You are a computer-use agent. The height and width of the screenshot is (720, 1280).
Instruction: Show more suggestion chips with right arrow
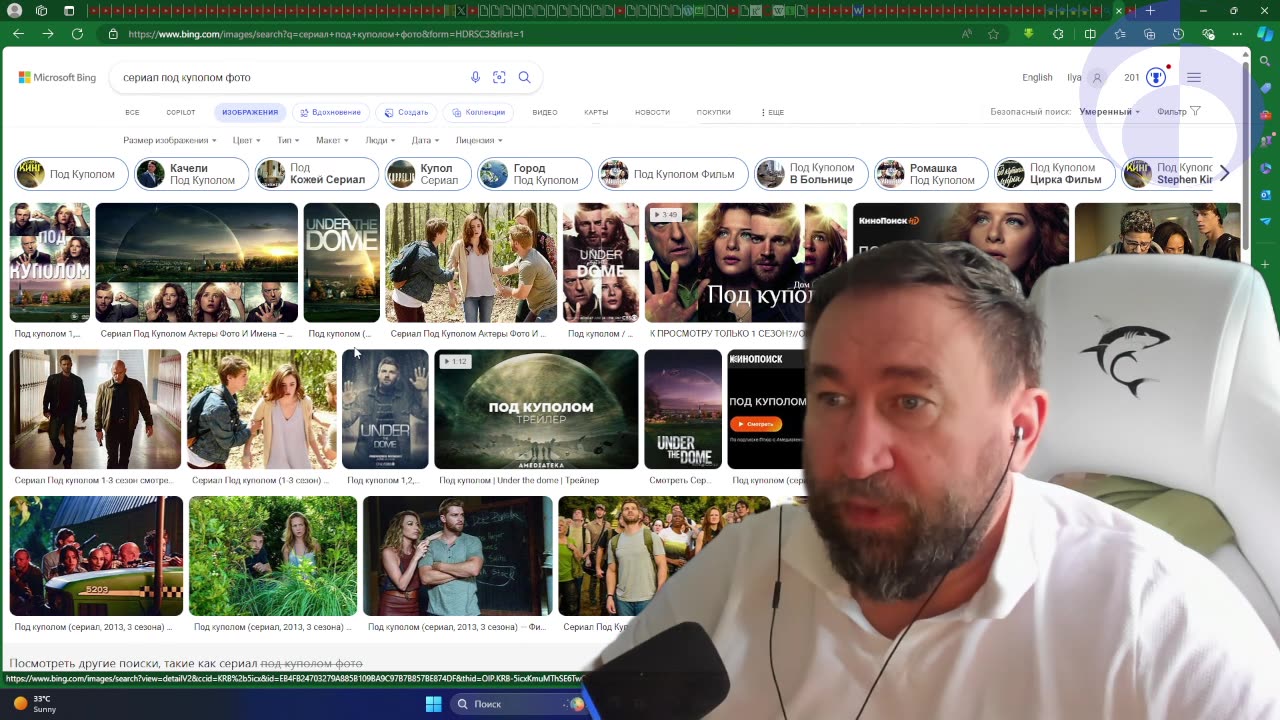tap(1224, 174)
